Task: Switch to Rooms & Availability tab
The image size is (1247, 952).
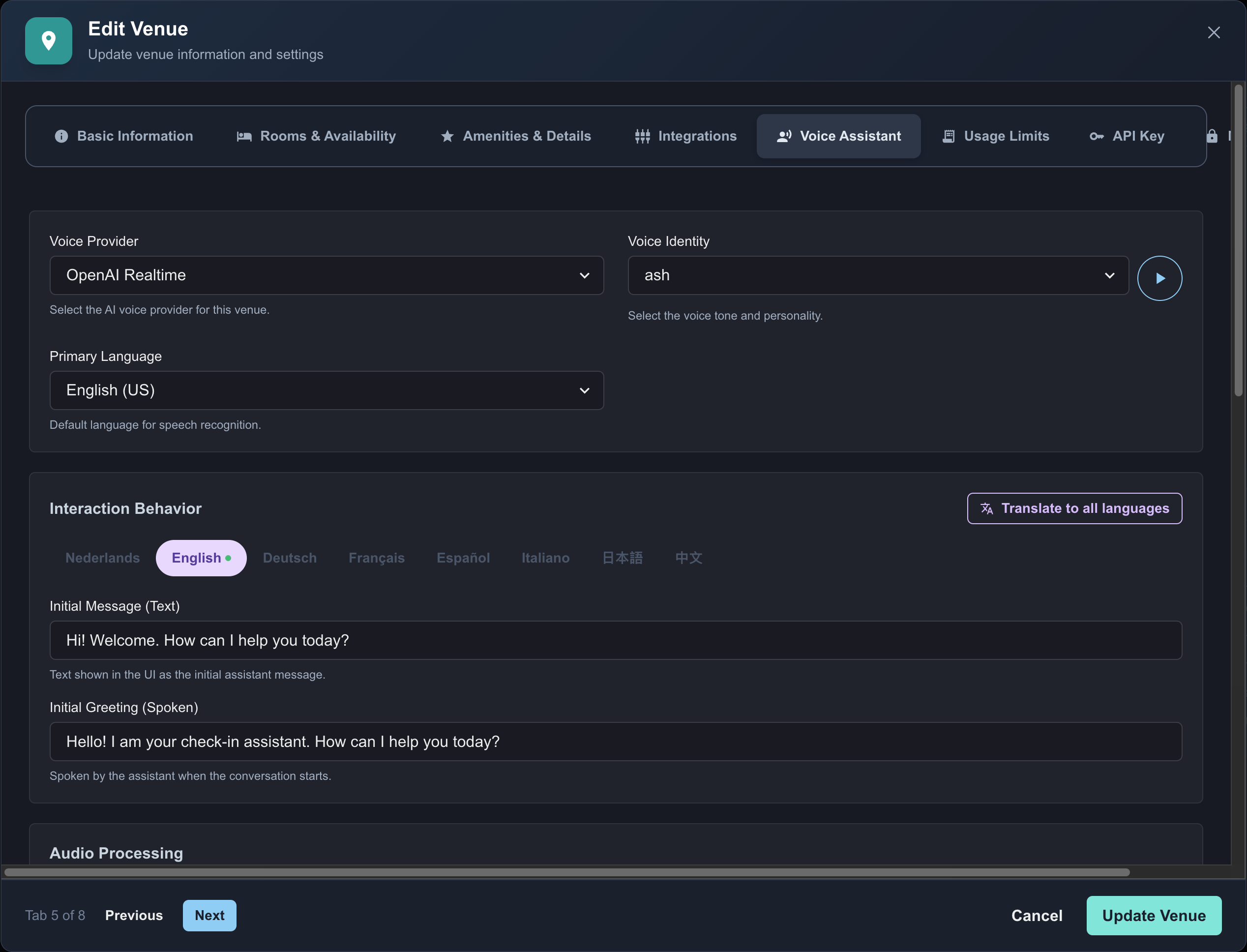Action: pos(316,136)
